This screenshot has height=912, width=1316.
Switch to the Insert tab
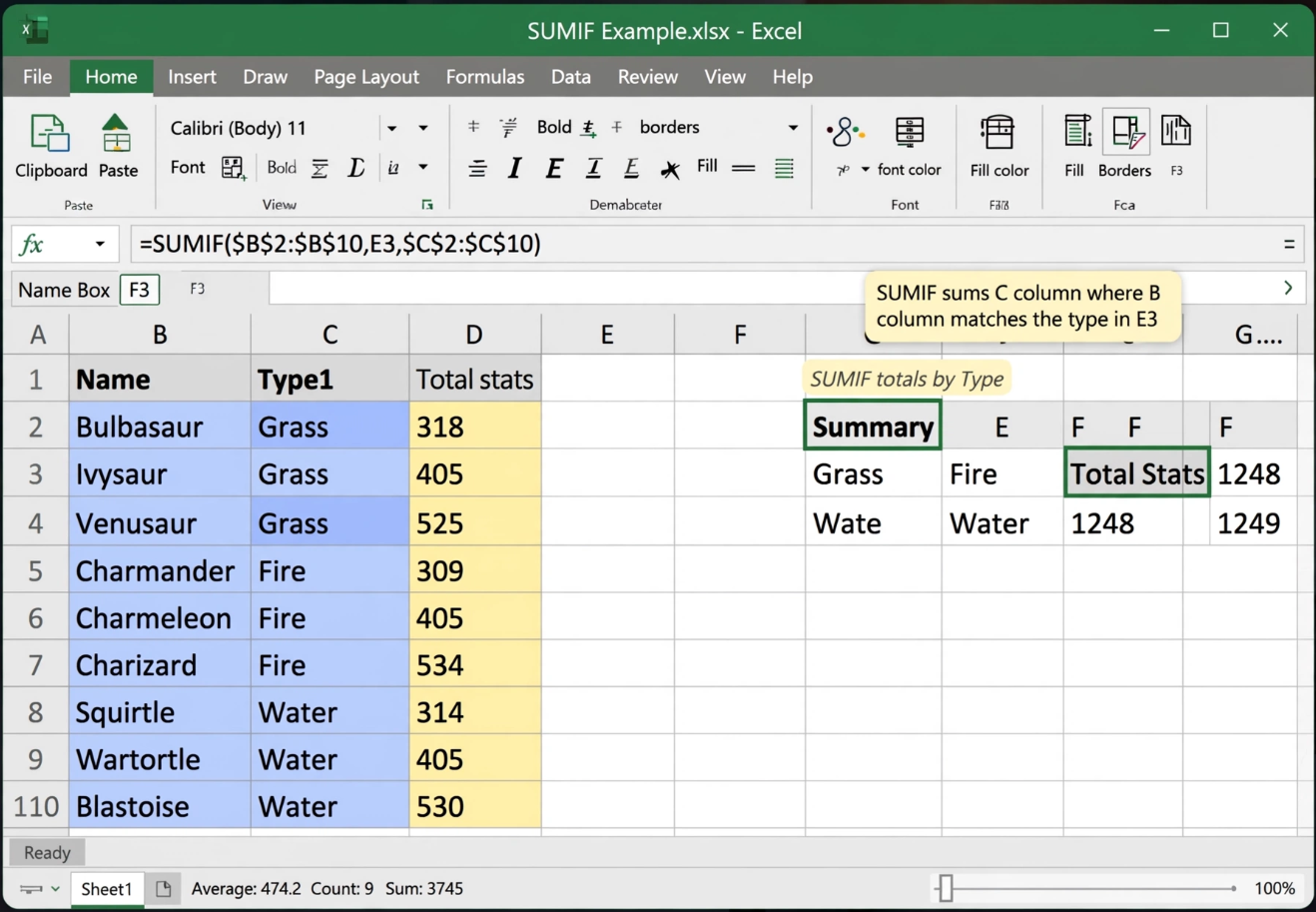(x=192, y=77)
